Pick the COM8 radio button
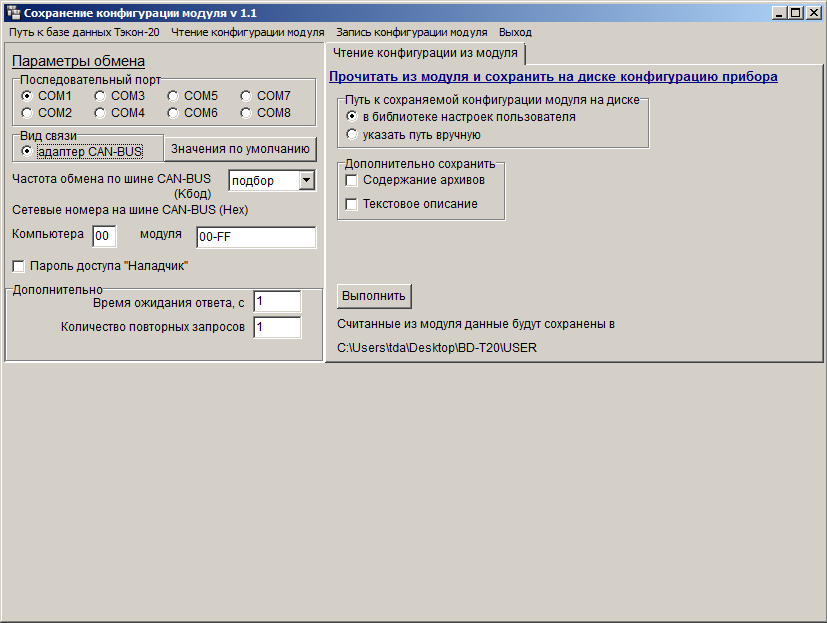 [246, 113]
